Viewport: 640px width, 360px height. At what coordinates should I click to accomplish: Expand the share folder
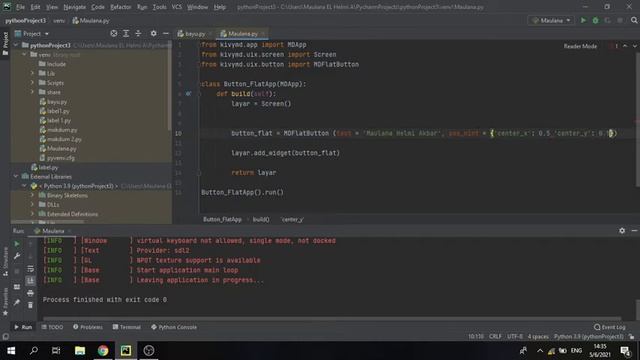(32, 92)
